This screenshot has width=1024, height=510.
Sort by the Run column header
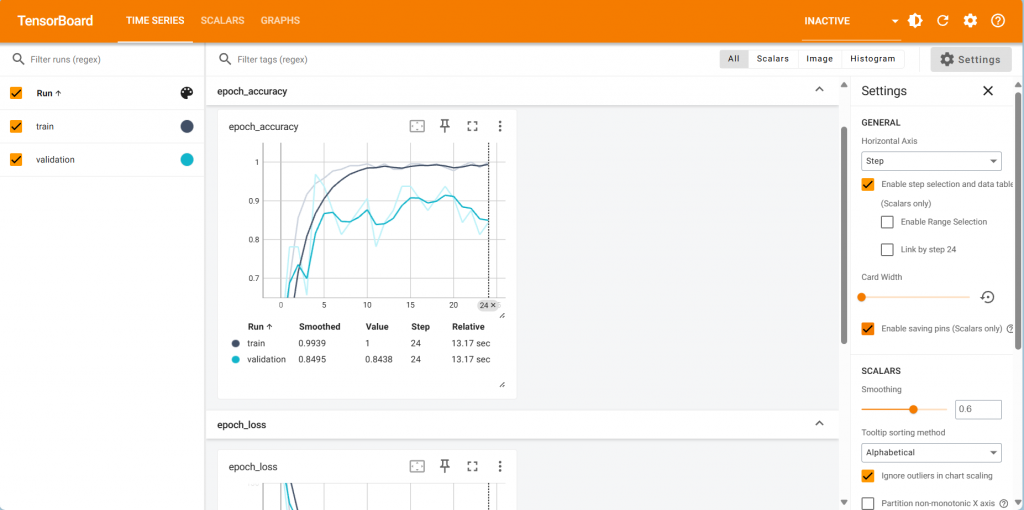click(49, 93)
